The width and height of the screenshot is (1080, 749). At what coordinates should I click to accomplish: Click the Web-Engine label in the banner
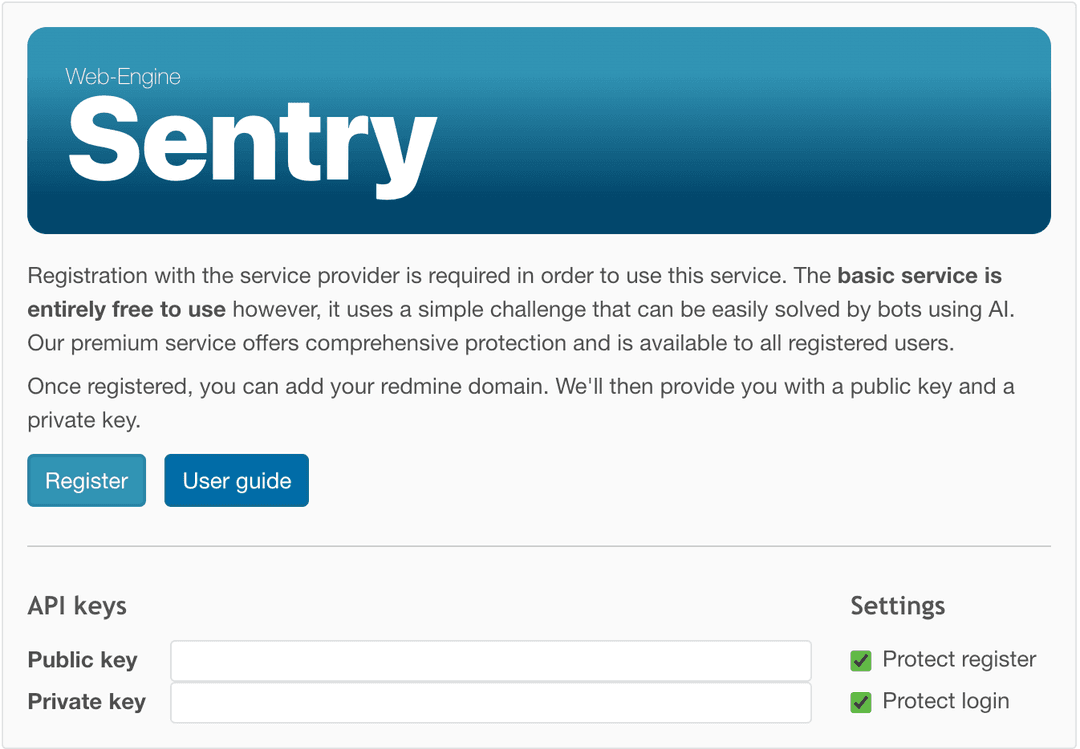(x=123, y=76)
